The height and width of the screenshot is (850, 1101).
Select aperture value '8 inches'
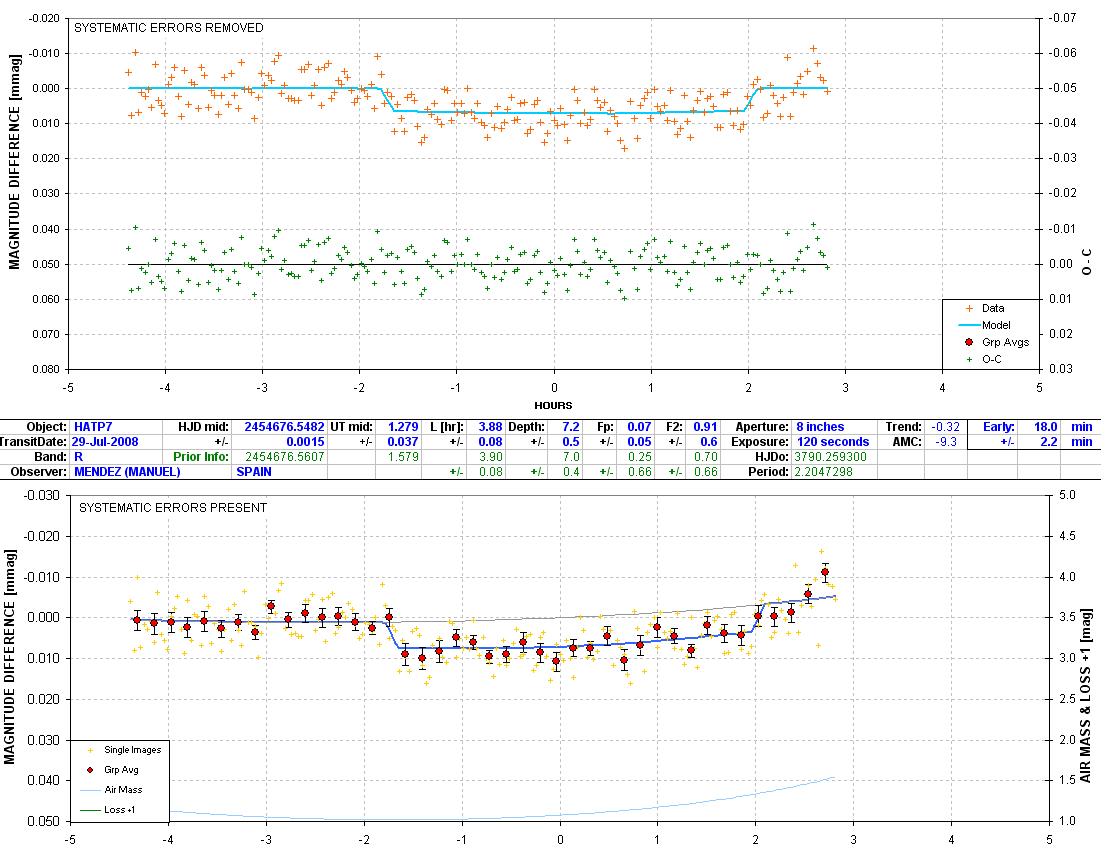(x=820, y=427)
